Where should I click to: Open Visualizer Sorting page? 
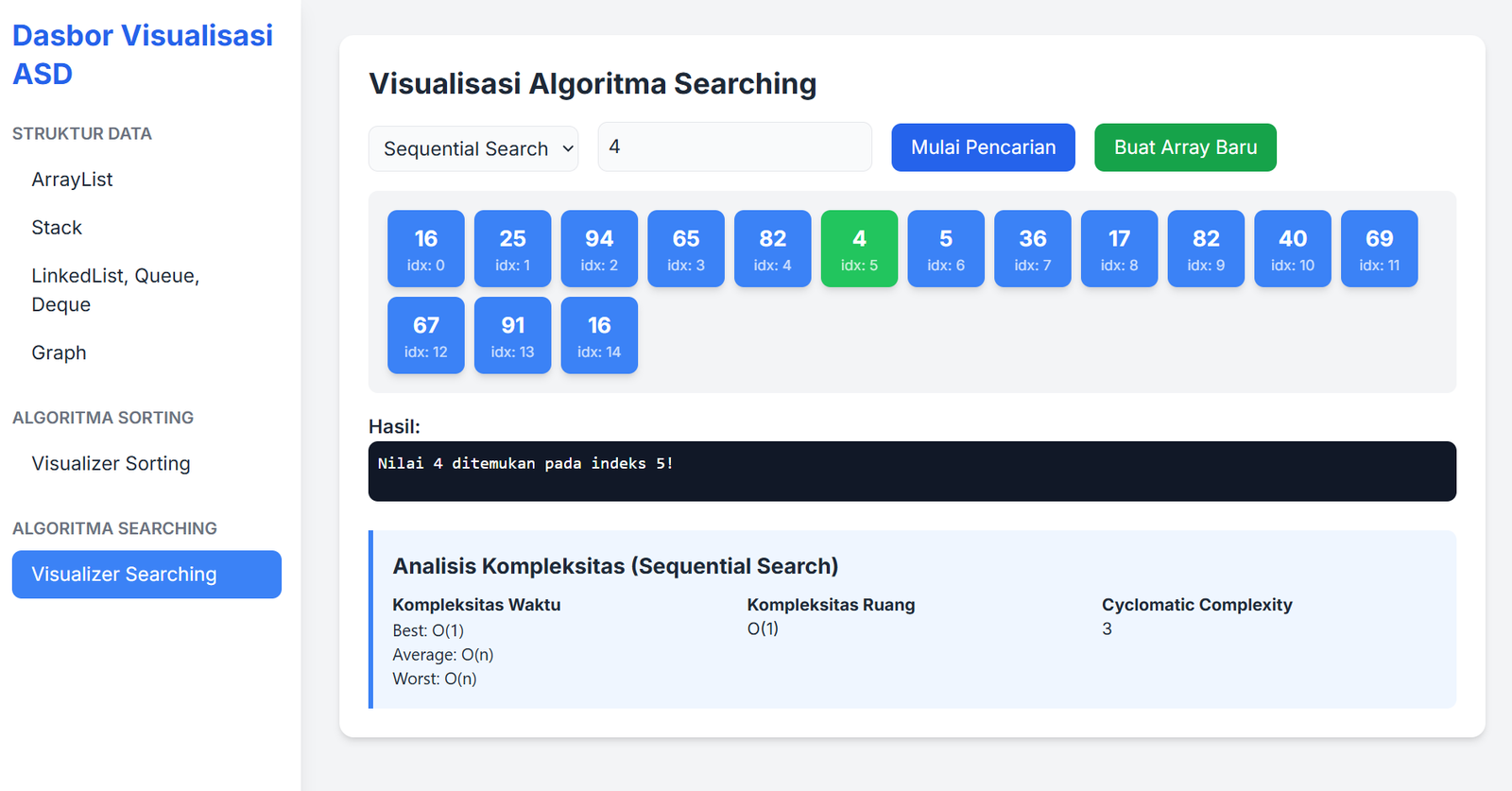point(111,463)
